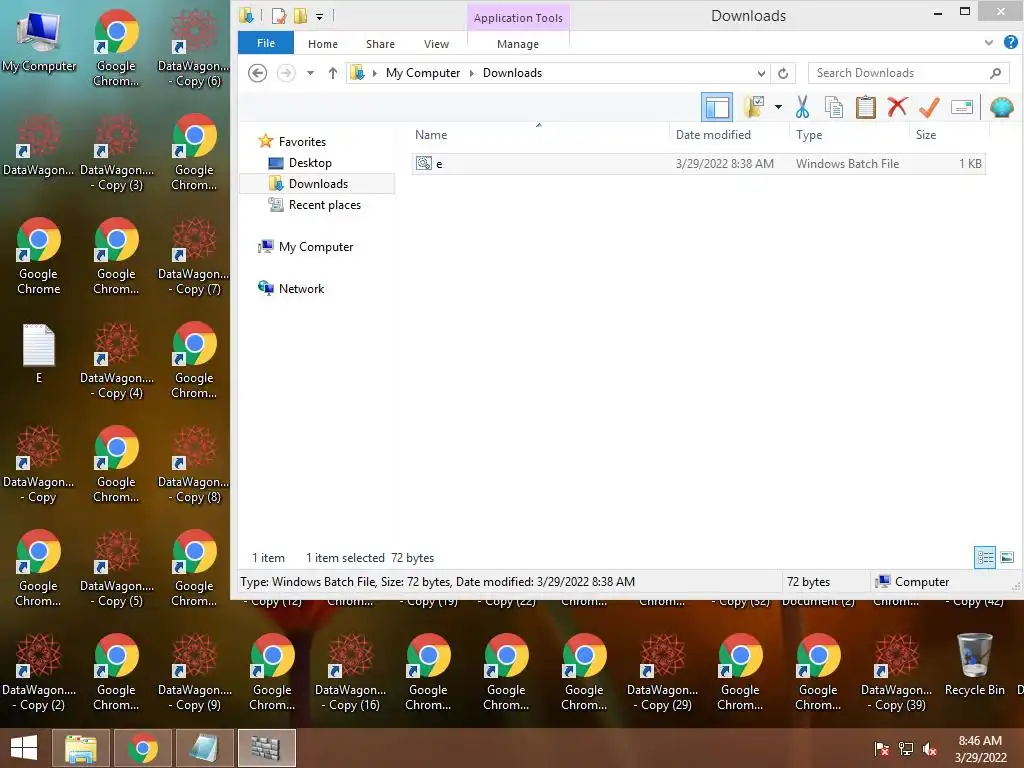This screenshot has height=768, width=1024.
Task: Select My Computer in the navigation pane
Action: click(315, 247)
